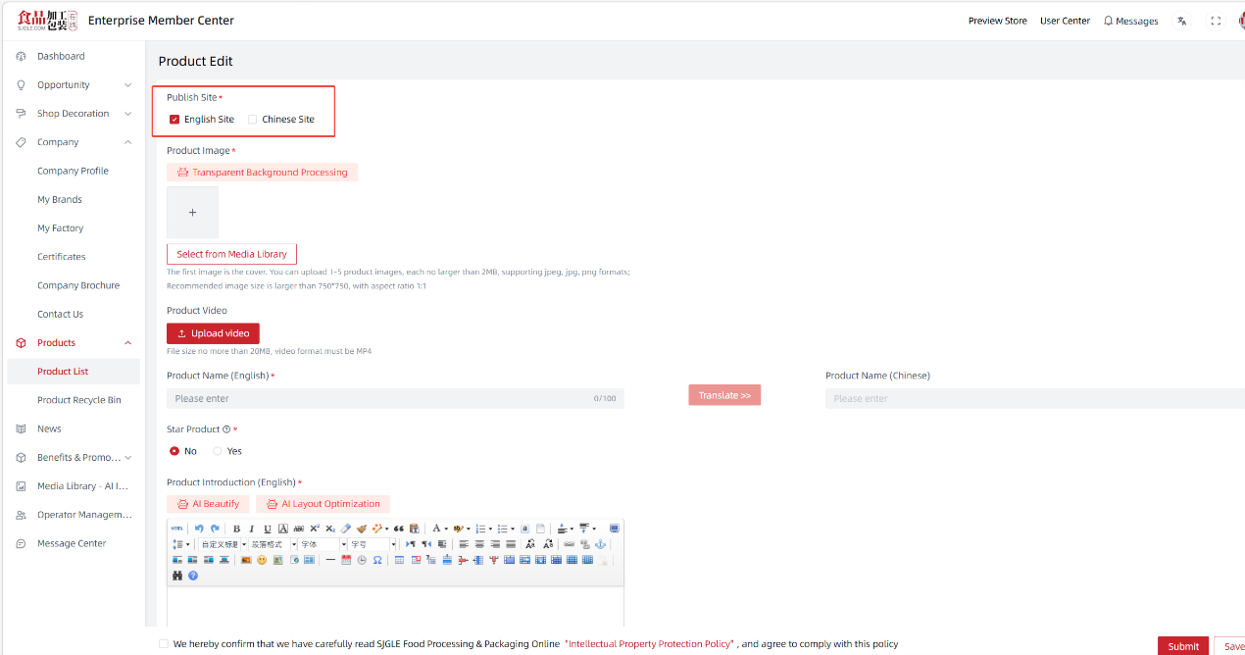This screenshot has height=655, width=1245.
Task: Click the omega special character icon
Action: 377,560
